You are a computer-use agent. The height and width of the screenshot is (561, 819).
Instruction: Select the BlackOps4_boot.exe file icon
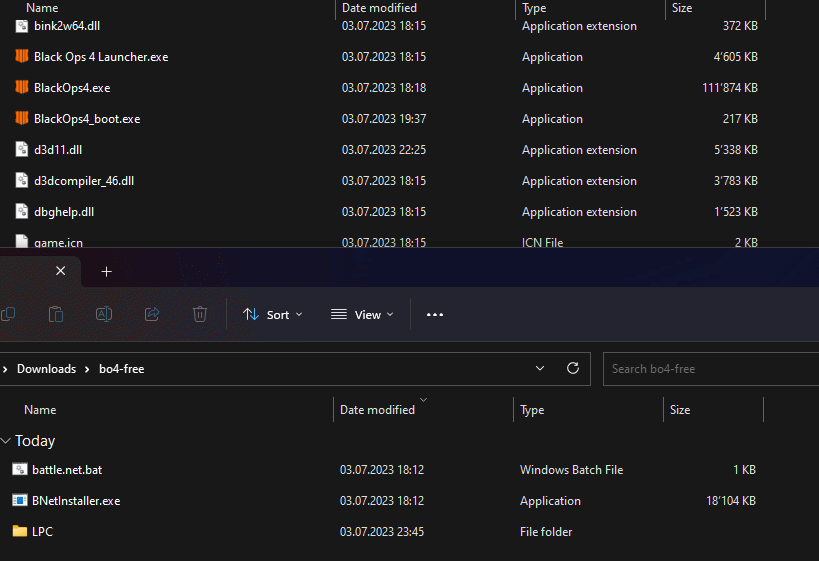[x=22, y=119]
